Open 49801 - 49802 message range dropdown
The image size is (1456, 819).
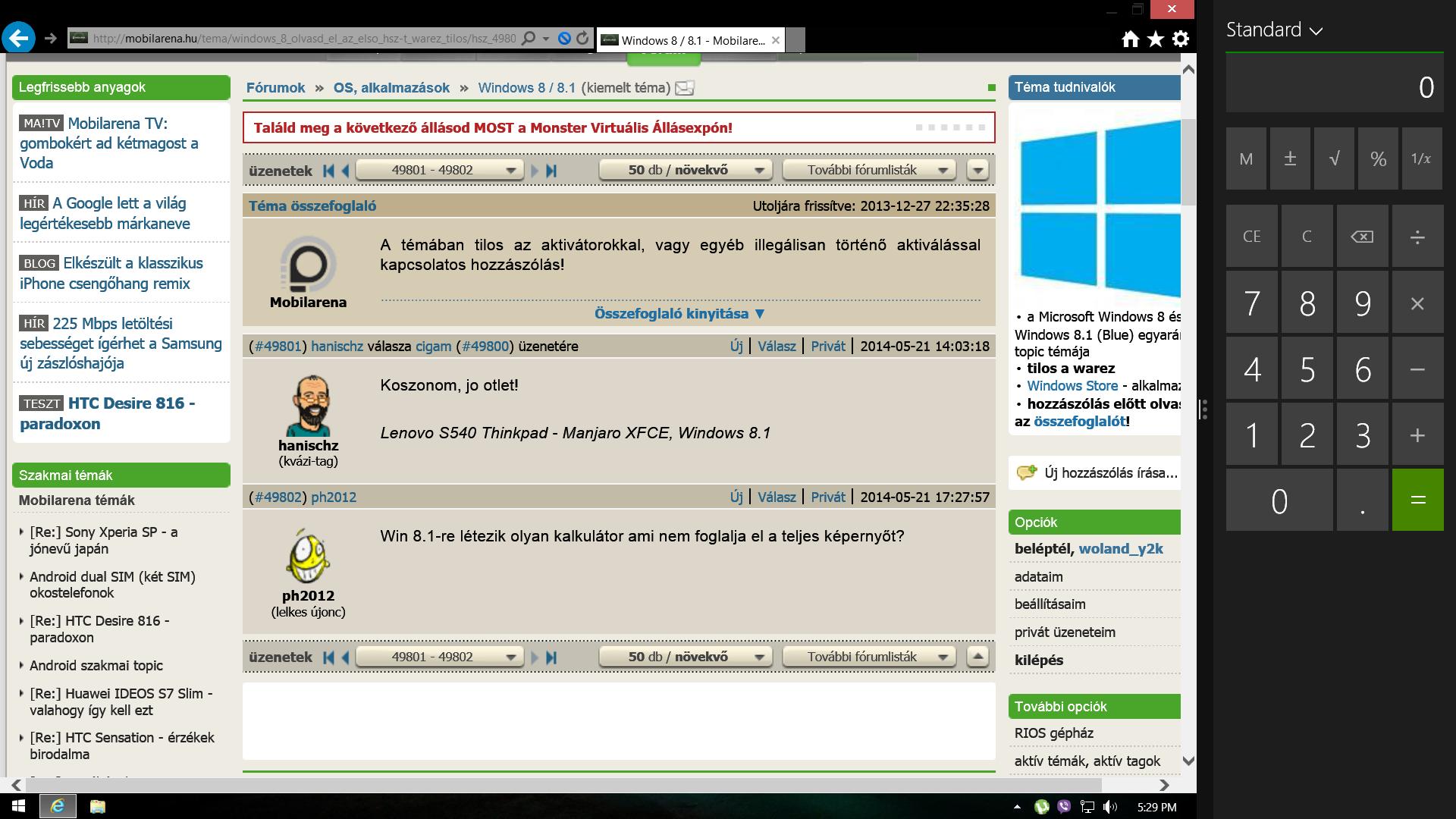point(439,170)
